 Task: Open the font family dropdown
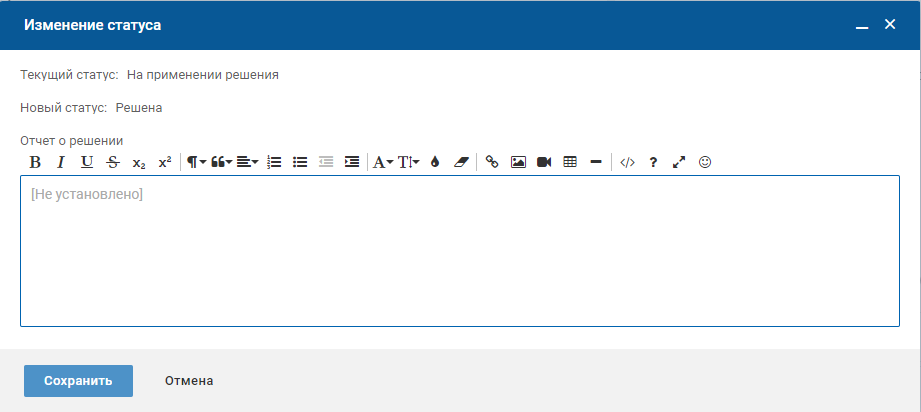click(x=383, y=162)
